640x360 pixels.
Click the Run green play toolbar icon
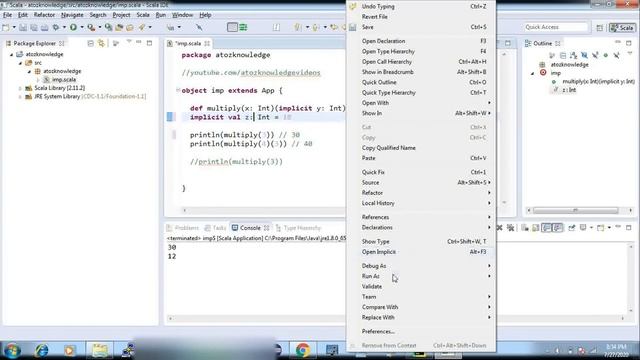coord(73,27)
